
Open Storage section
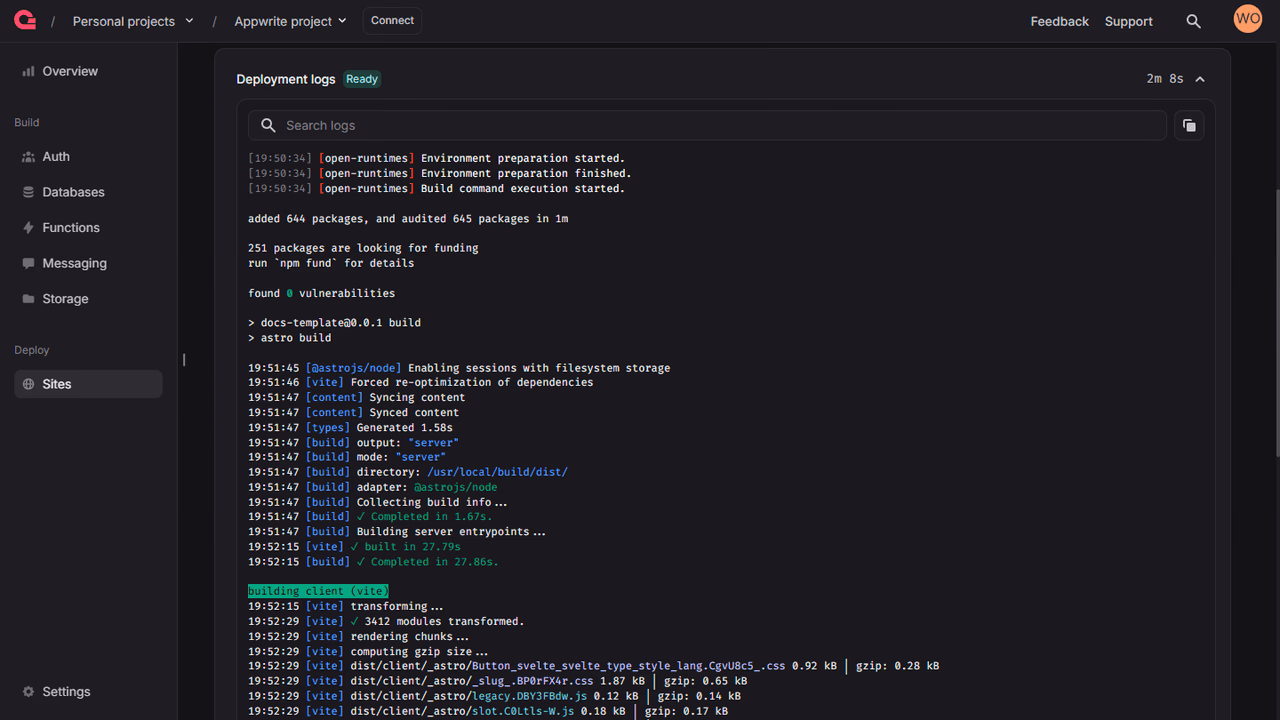[x=88, y=299]
